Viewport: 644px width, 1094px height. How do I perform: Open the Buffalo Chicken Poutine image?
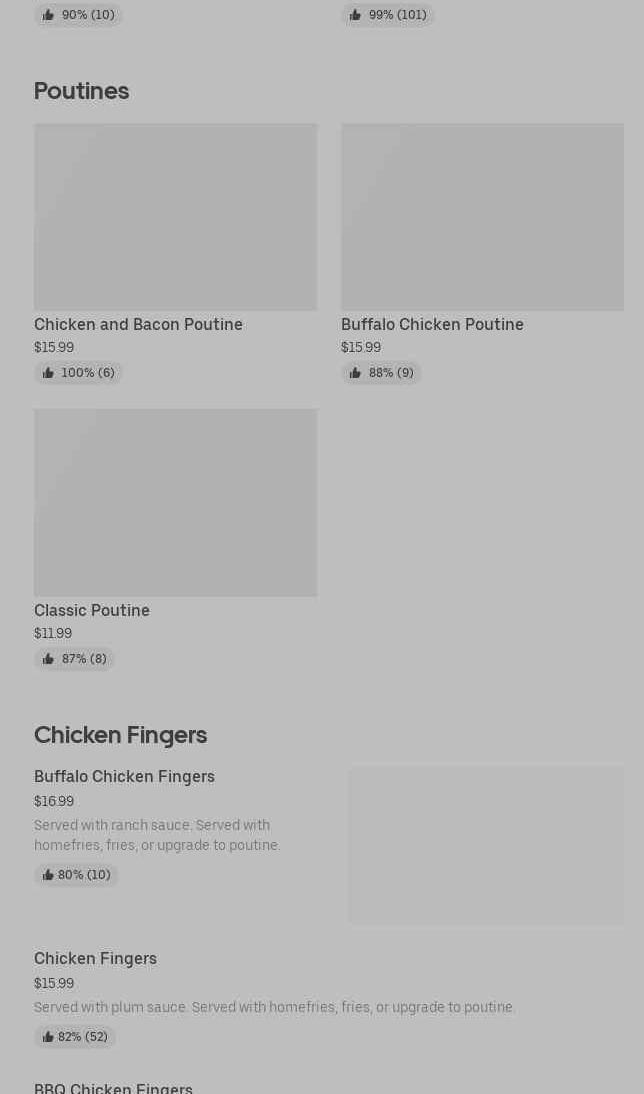(x=482, y=217)
